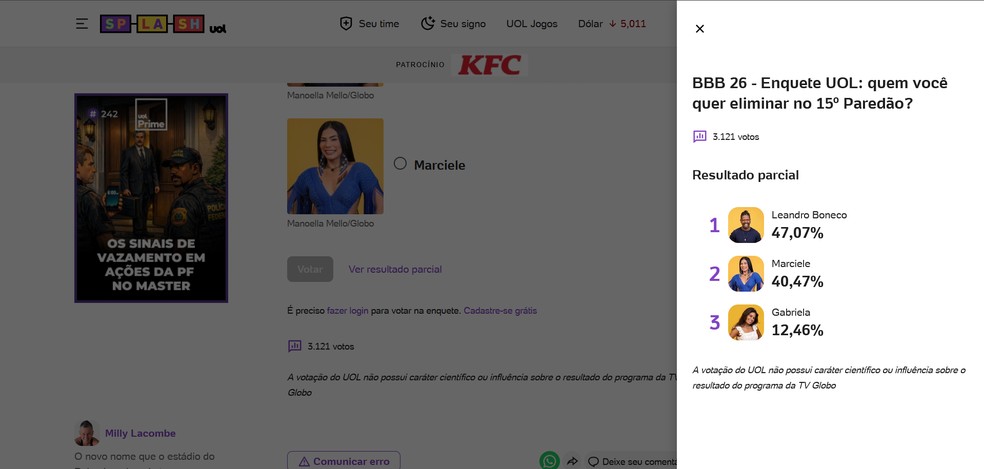Screen dimensions: 984x469
Task: Click the Resultado parcial heading
Action: [x=746, y=175]
